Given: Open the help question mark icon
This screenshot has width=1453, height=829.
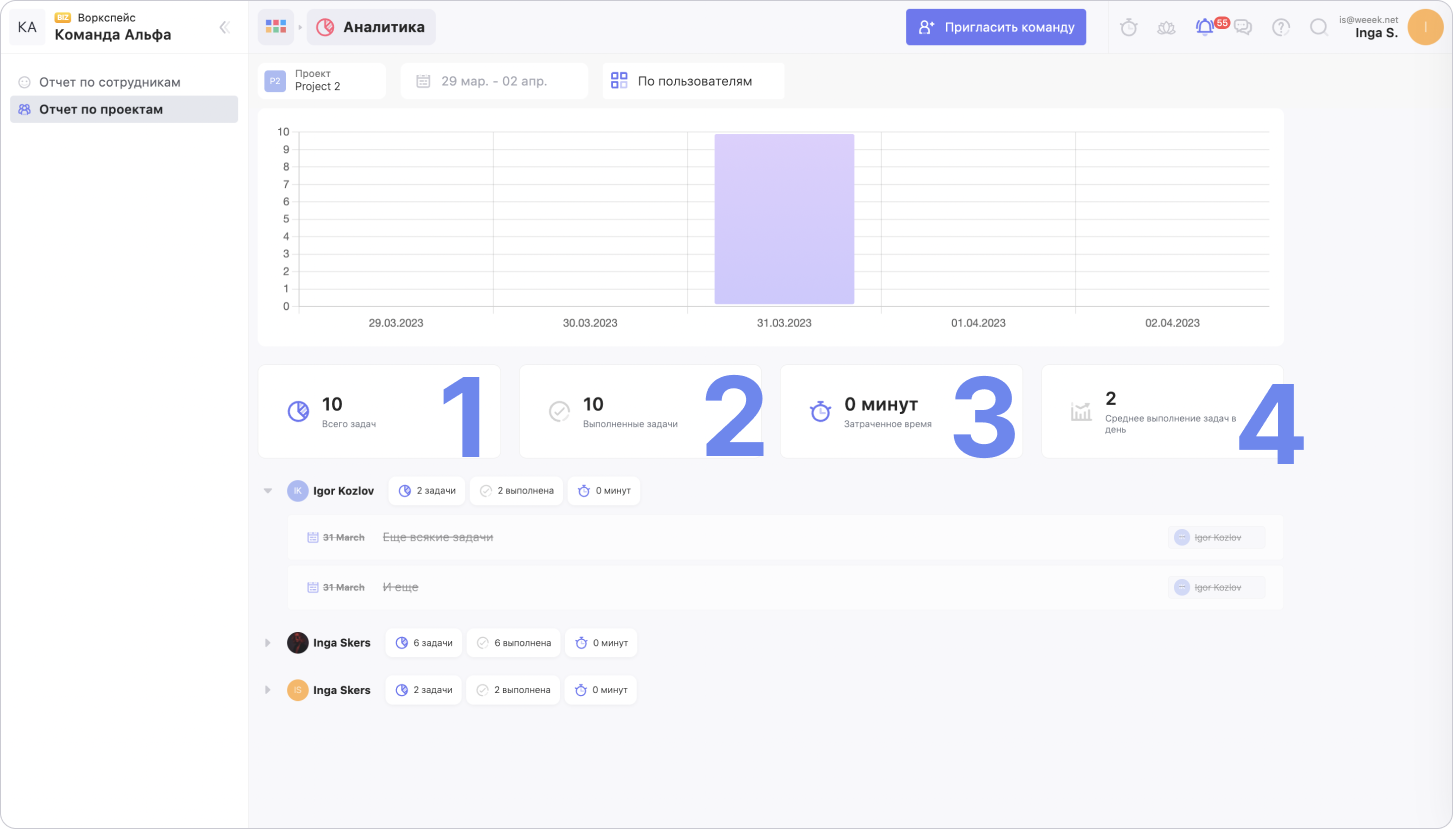Looking at the screenshot, I should 1281,28.
